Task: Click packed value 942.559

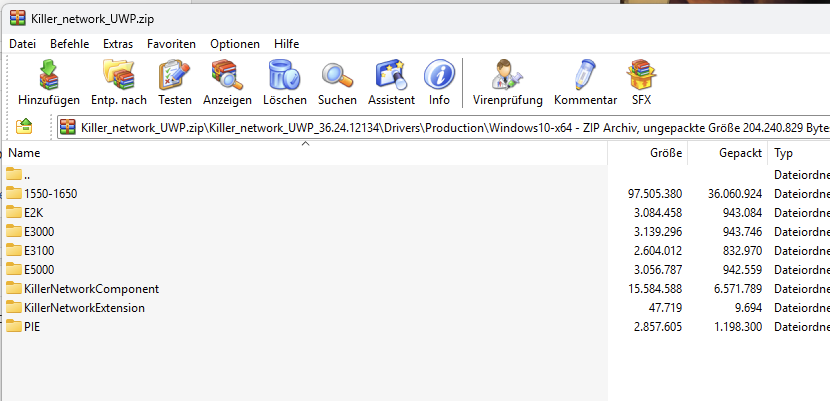Action: [742, 270]
